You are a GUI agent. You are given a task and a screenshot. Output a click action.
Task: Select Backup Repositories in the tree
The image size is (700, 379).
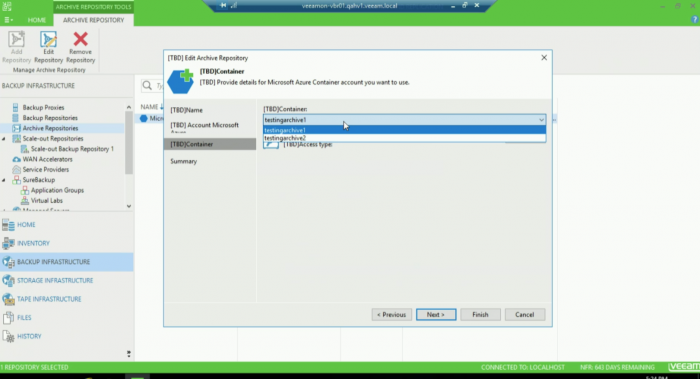pos(50,118)
